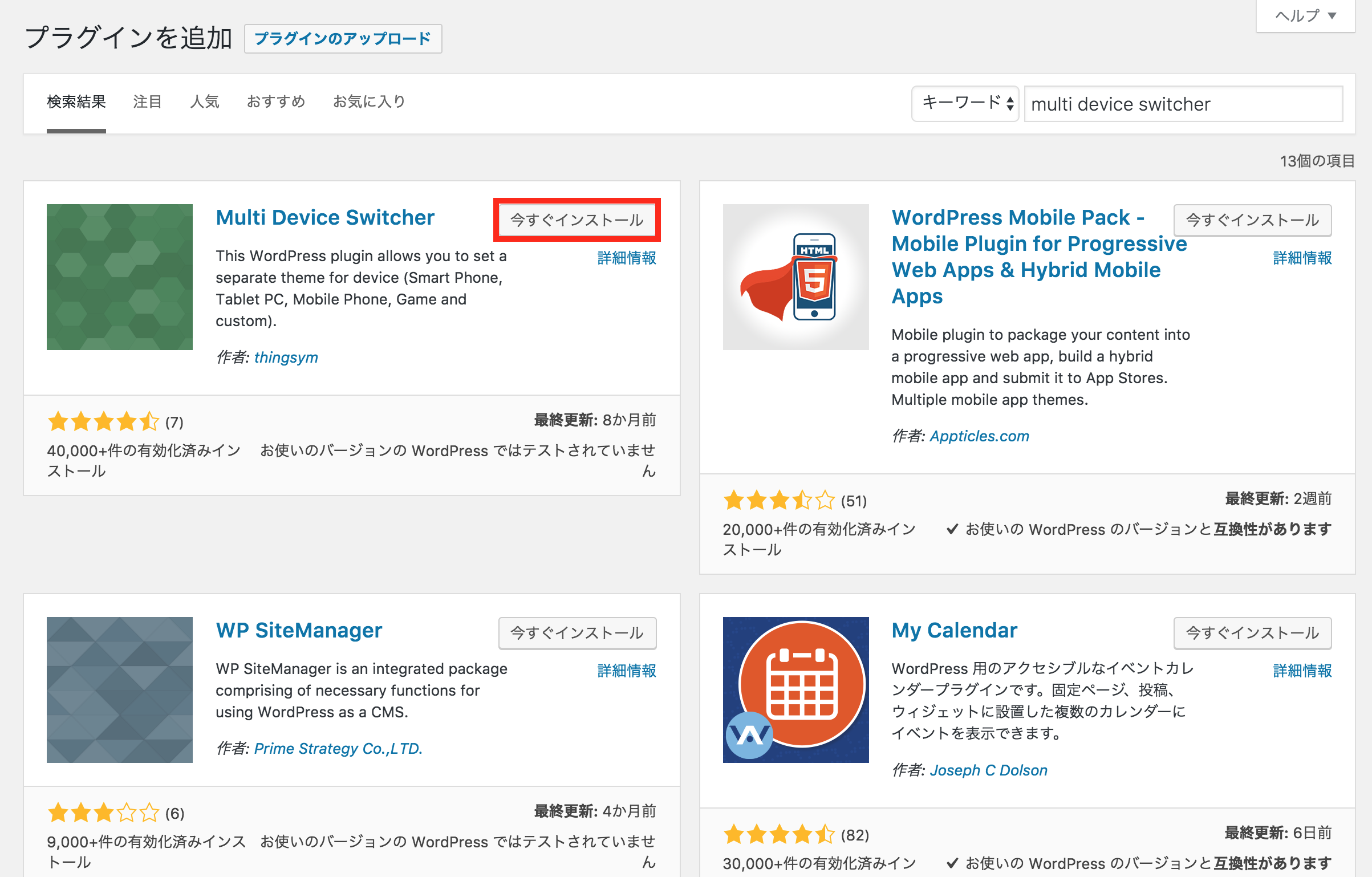Screen dimensions: 1372x877
Task: Install WordPress Mobile Pack now
Action: [1252, 220]
